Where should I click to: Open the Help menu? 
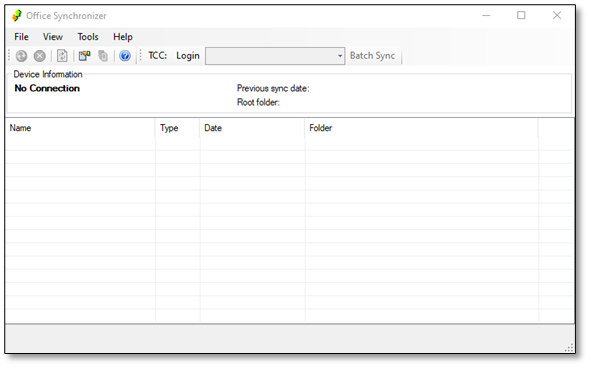coord(123,37)
